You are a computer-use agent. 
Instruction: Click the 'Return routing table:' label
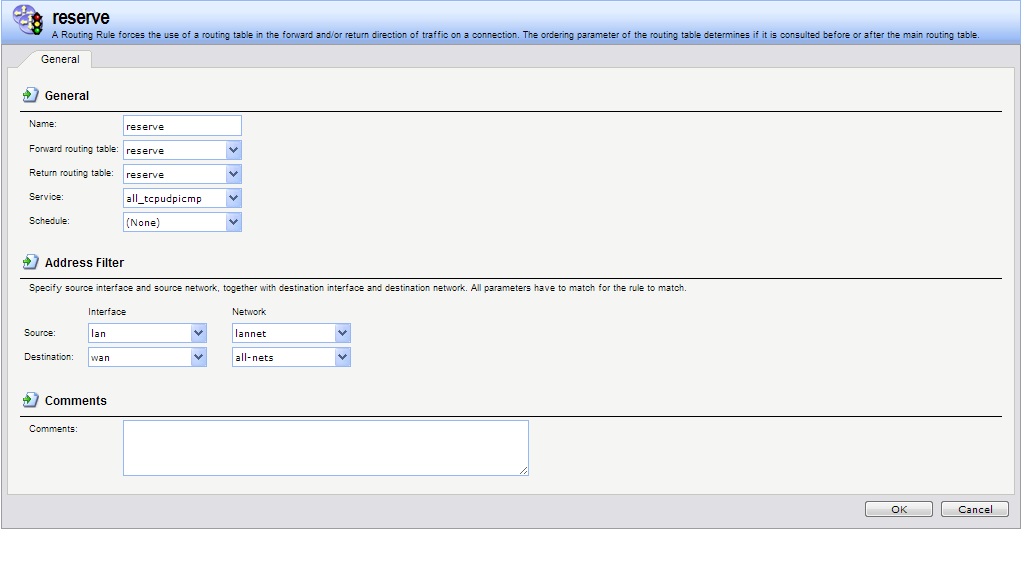pyautogui.click(x=71, y=173)
